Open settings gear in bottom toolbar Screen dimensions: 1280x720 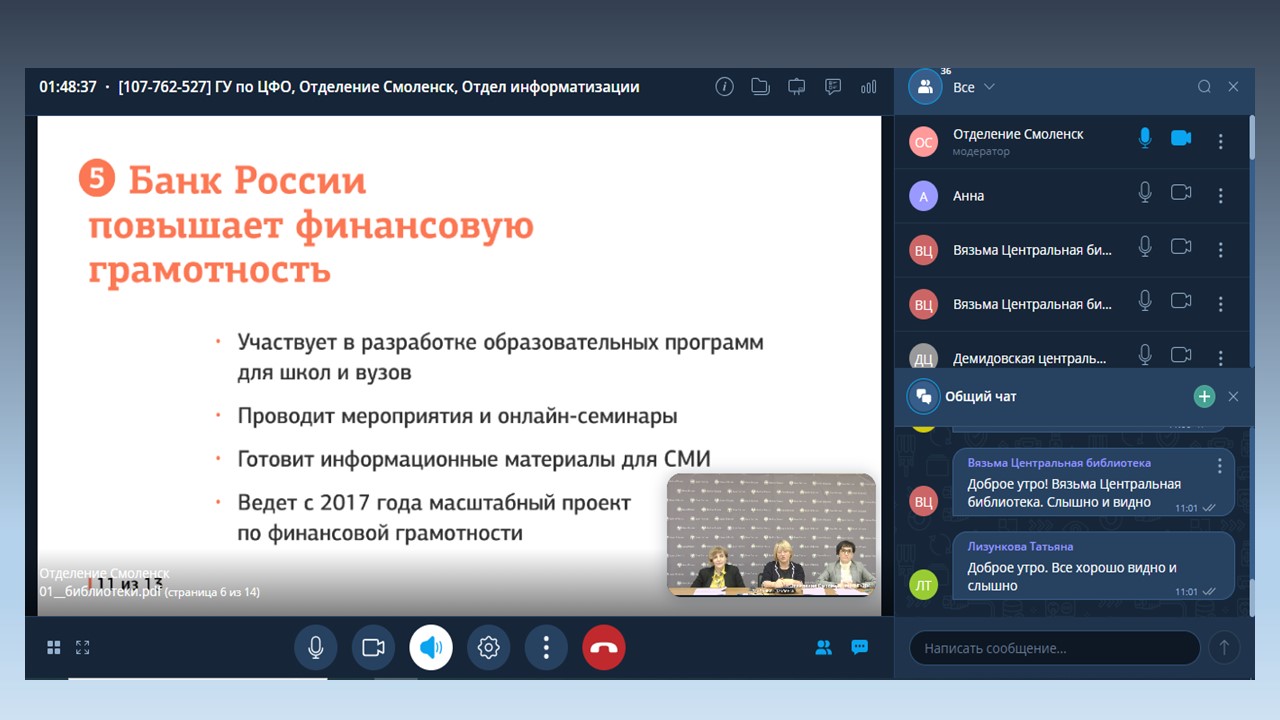pyautogui.click(x=488, y=648)
